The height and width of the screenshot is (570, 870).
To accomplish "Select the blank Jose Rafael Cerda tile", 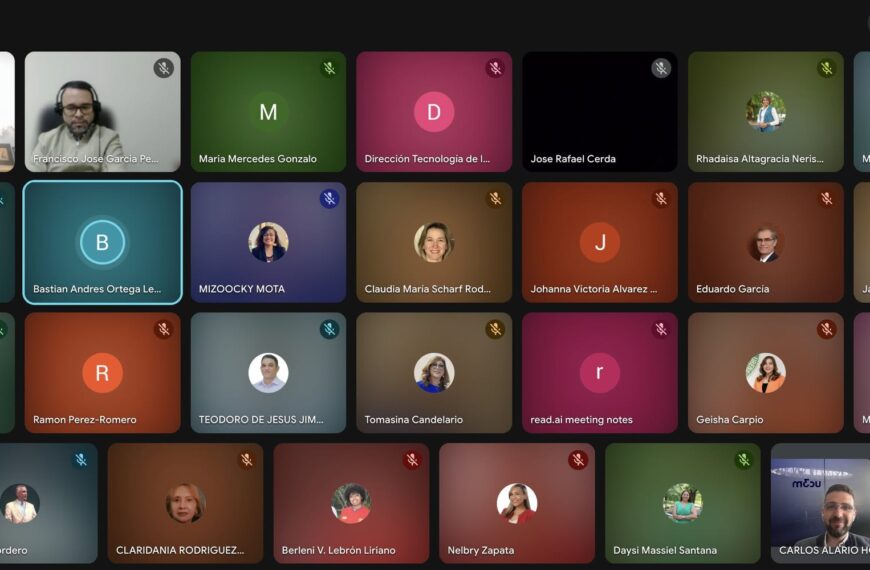I will [600, 112].
